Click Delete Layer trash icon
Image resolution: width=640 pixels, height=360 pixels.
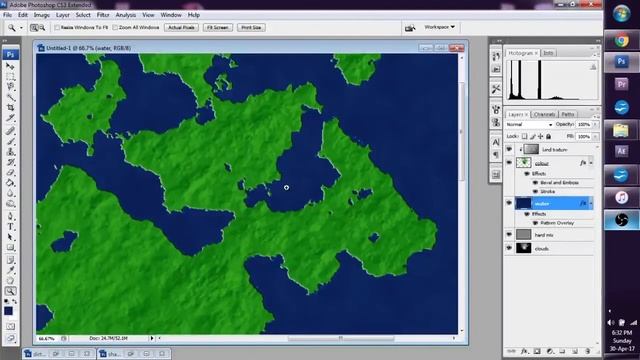tap(587, 351)
